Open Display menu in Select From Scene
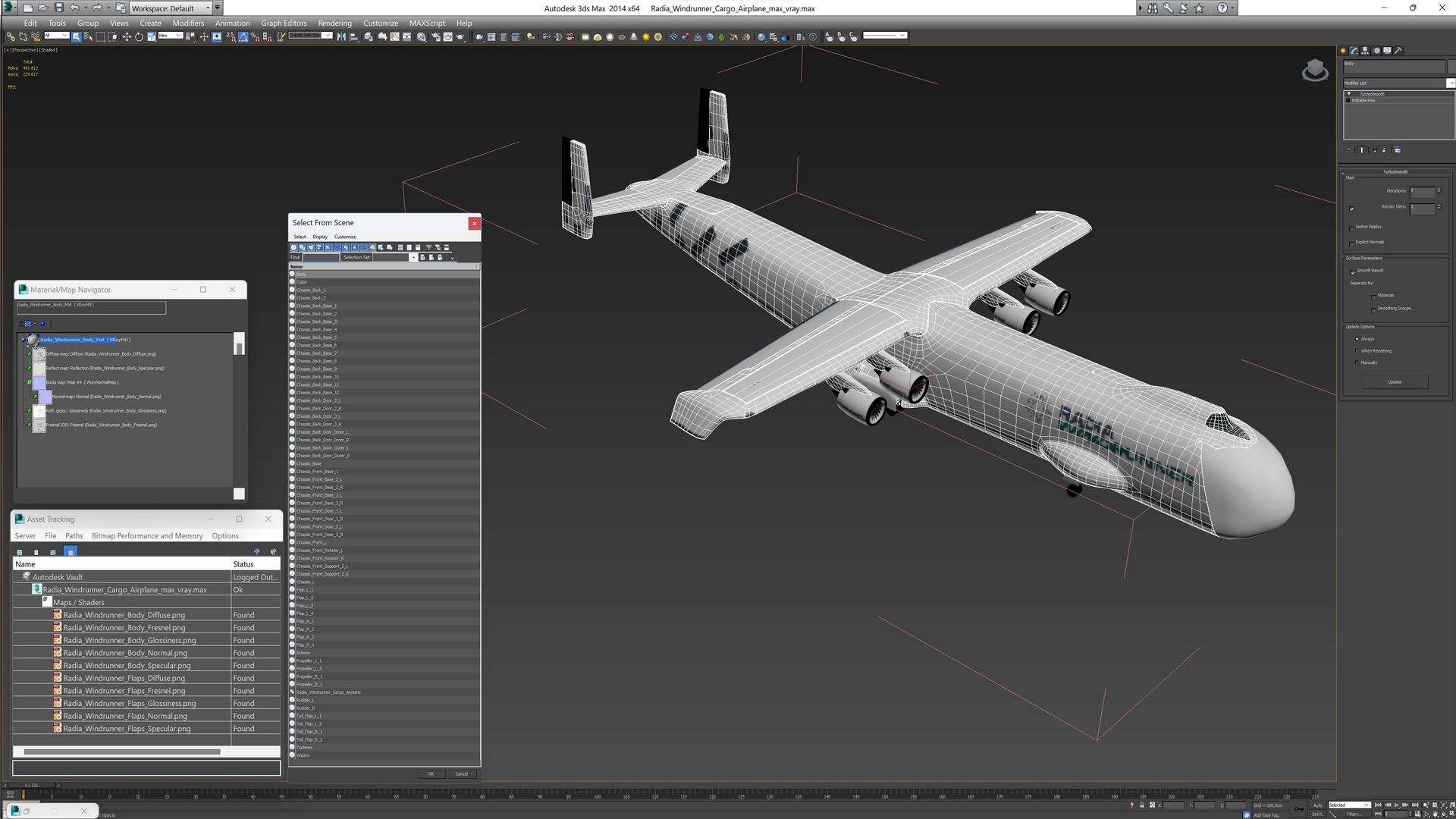 click(x=320, y=237)
